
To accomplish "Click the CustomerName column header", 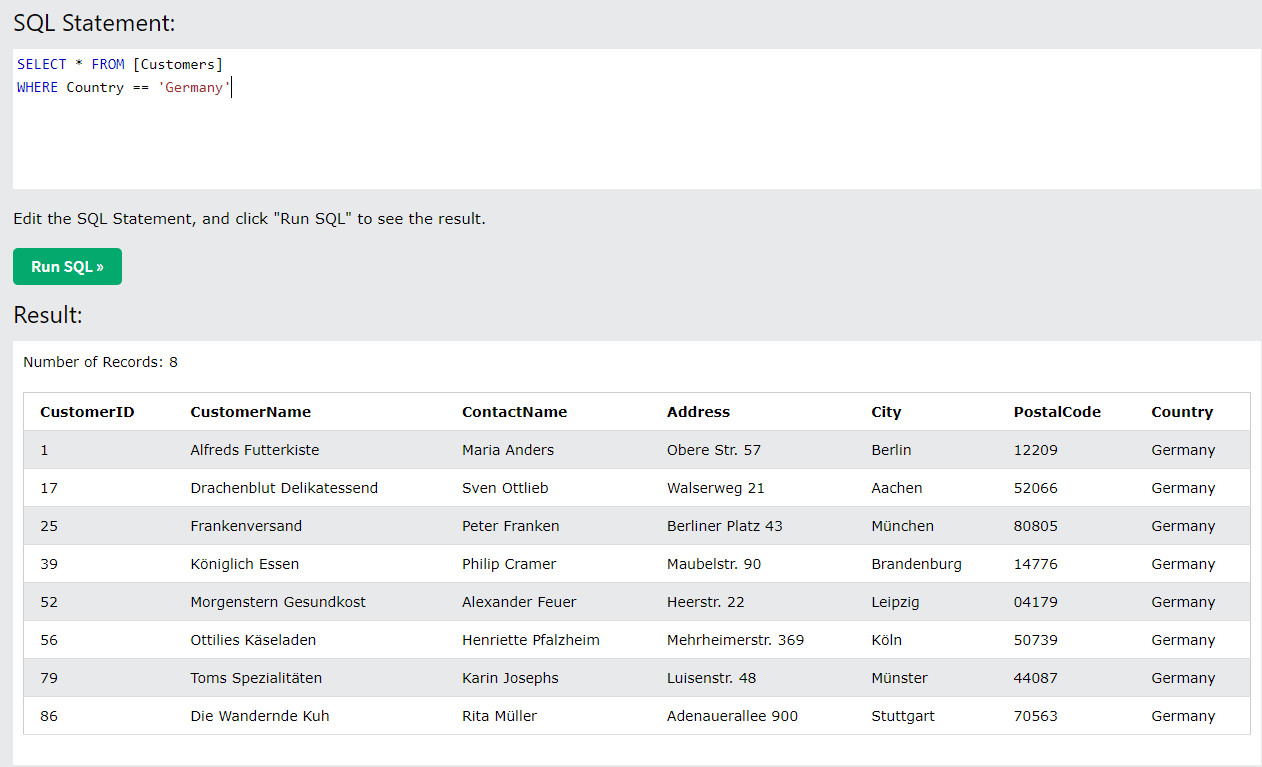I will [x=251, y=412].
